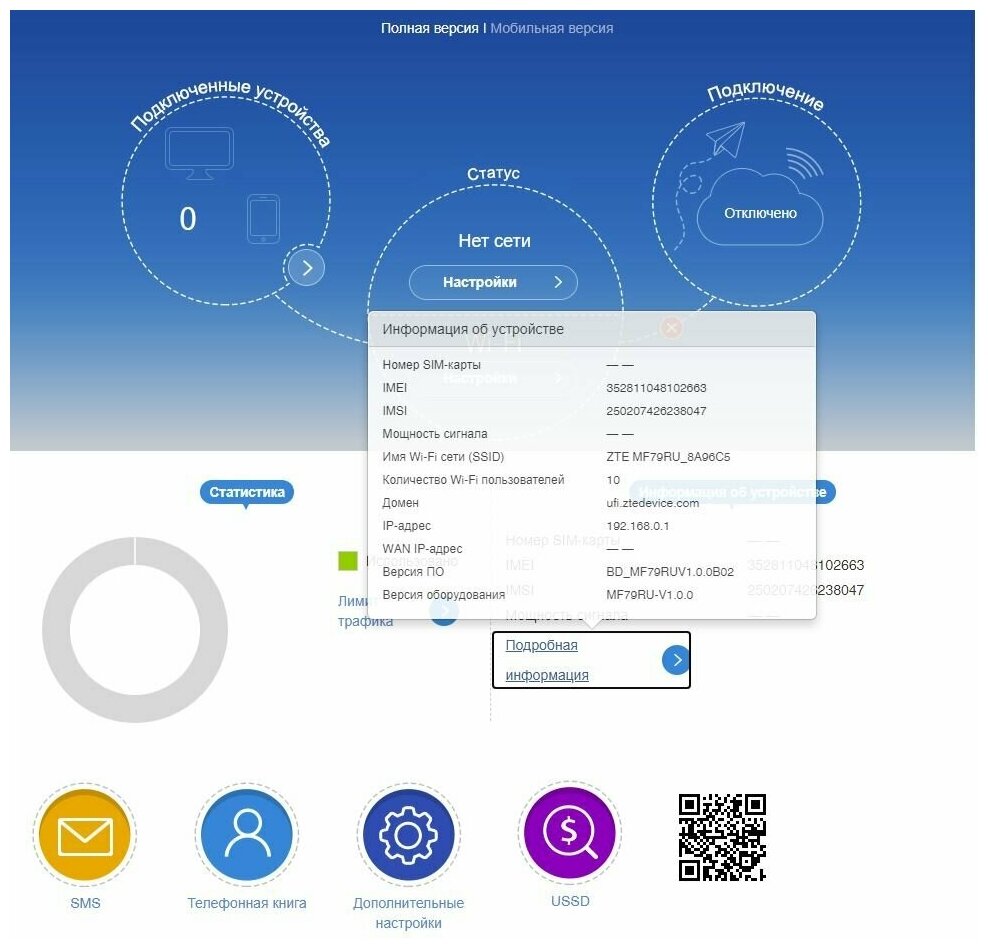
Task: Click the Номер SIM-карты label in popup
Action: [x=431, y=365]
